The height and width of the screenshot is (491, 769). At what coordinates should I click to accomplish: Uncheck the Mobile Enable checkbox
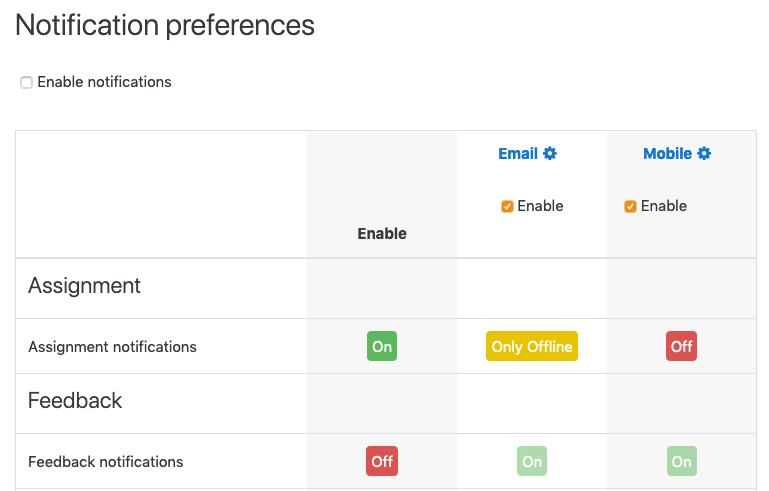630,207
